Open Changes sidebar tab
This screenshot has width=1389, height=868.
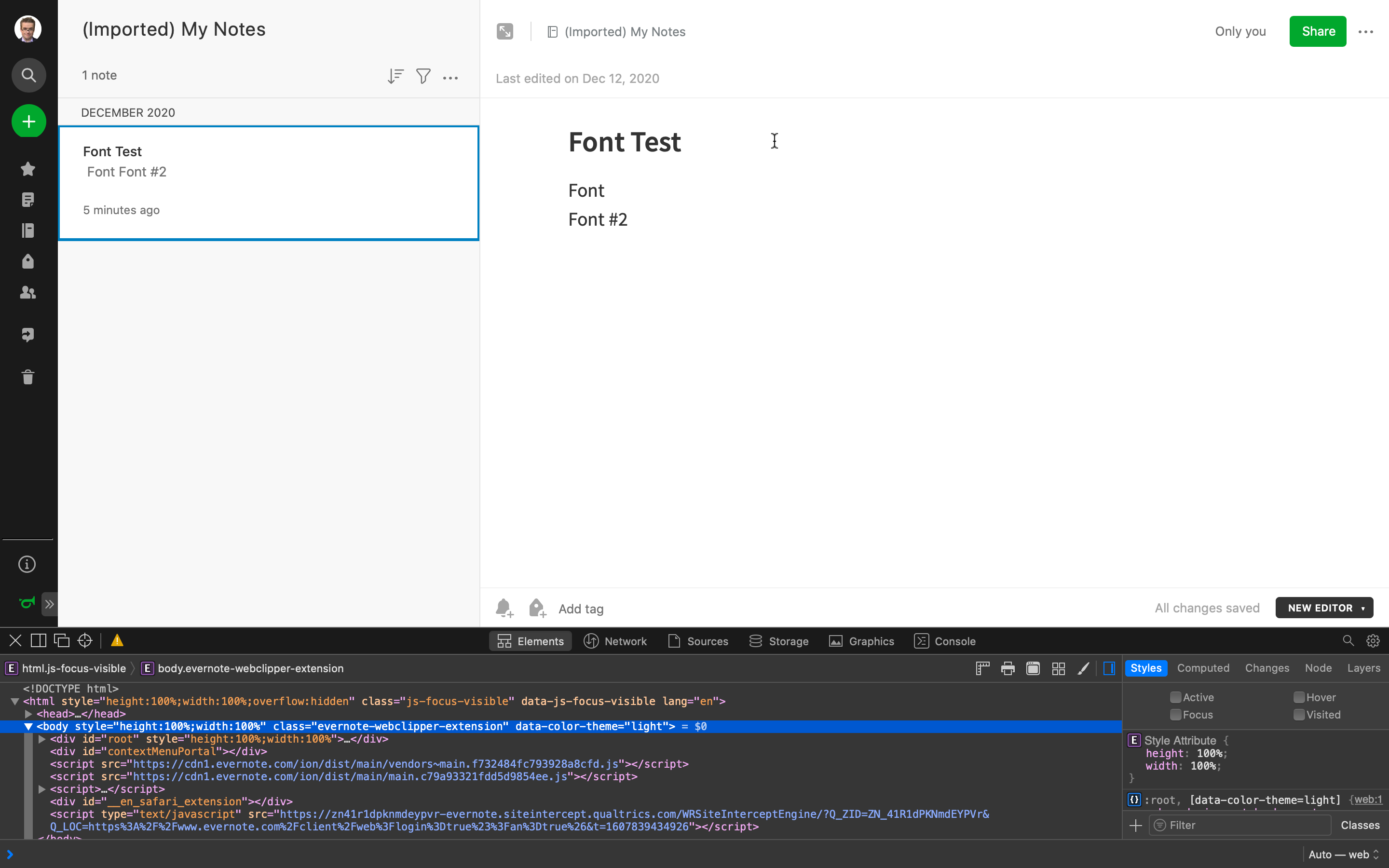pos(1267,668)
